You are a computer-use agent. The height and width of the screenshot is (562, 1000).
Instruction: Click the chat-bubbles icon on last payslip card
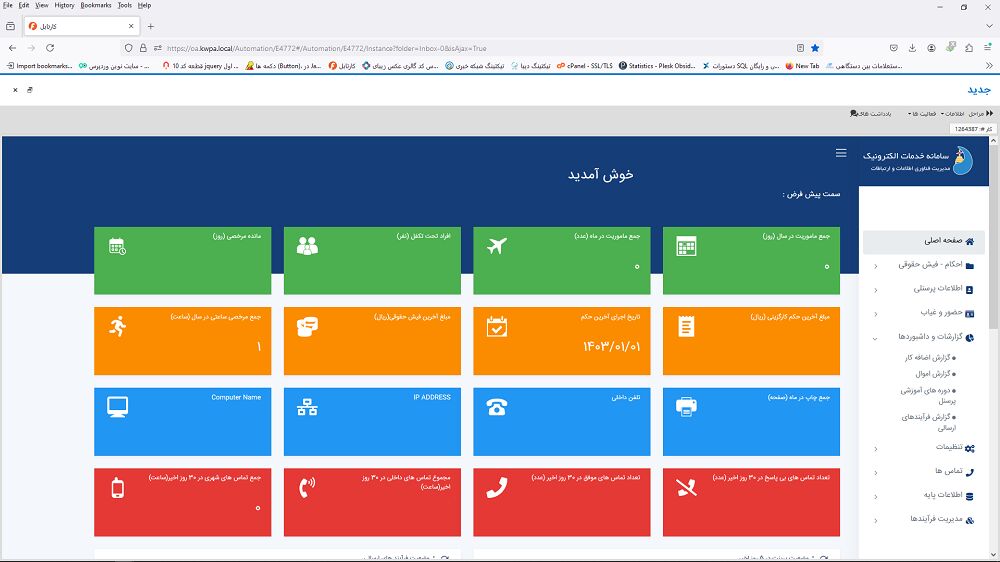pyautogui.click(x=307, y=327)
